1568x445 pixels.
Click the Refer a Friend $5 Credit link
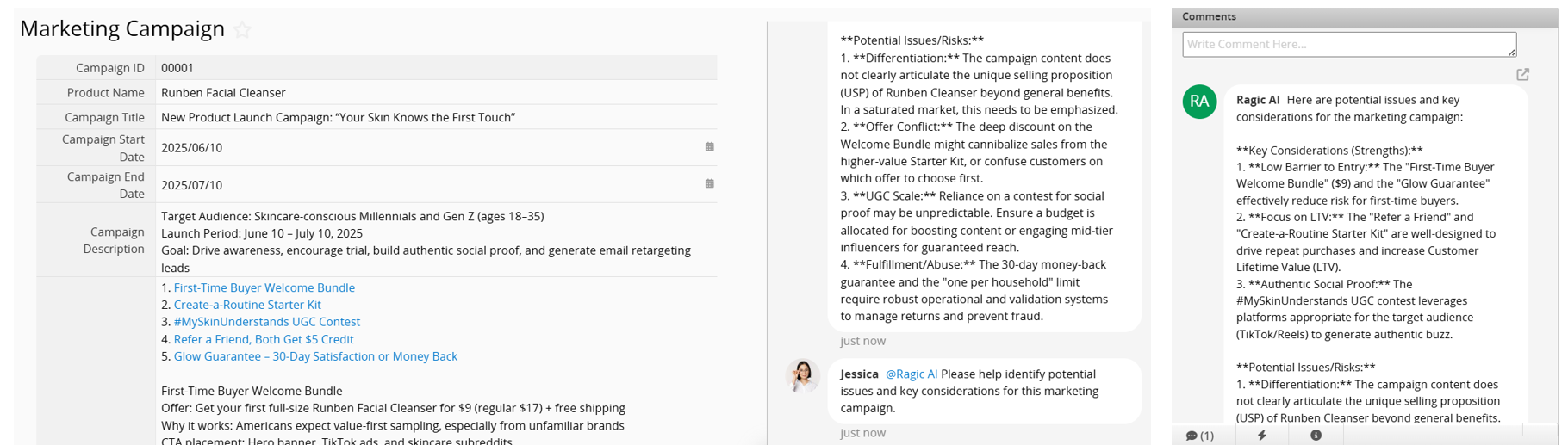[263, 339]
